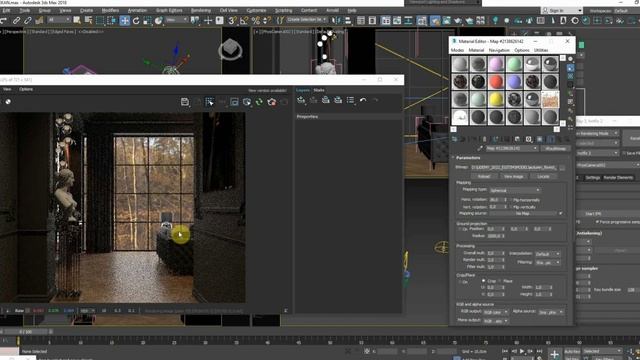640x360 pixels.
Task: Click the Locate button
Action: [543, 176]
